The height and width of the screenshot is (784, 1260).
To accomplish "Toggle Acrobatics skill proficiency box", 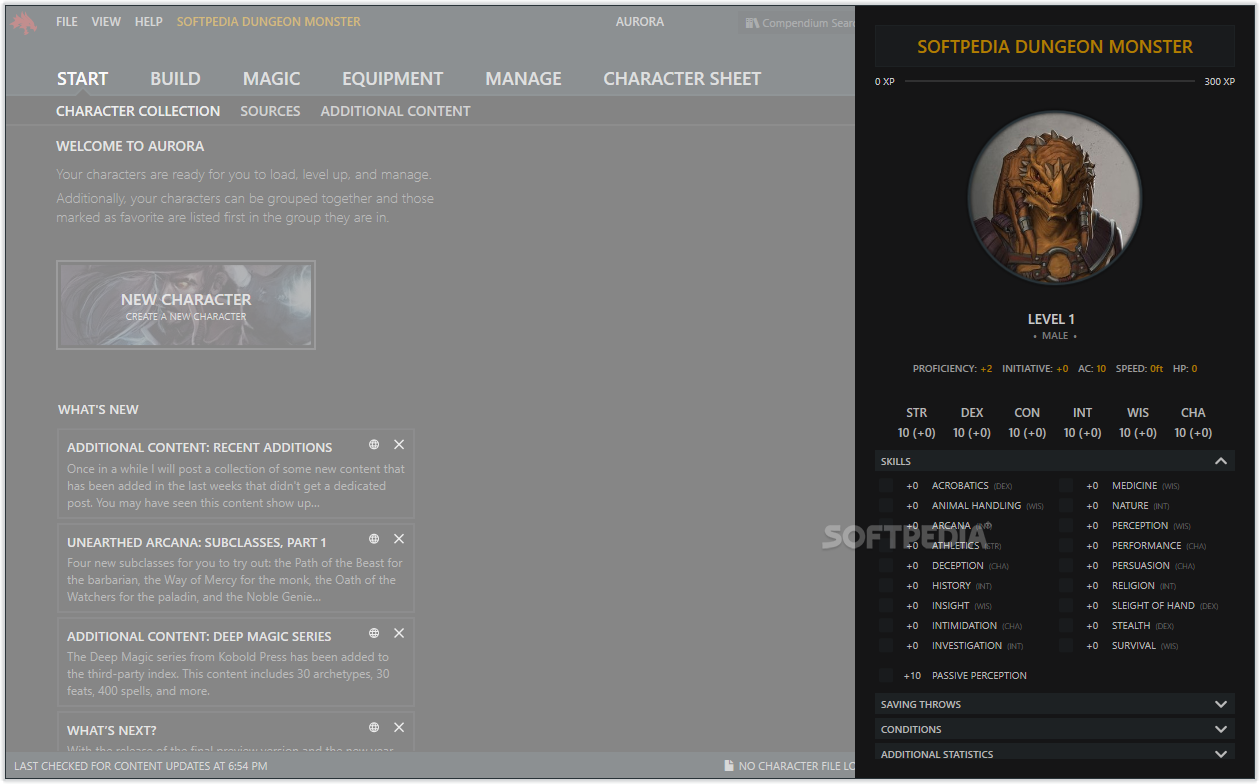I will pyautogui.click(x=886, y=485).
